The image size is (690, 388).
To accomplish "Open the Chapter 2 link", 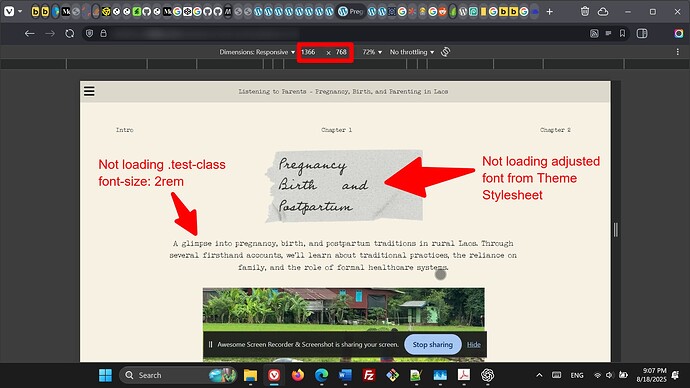I will pyautogui.click(x=555, y=130).
